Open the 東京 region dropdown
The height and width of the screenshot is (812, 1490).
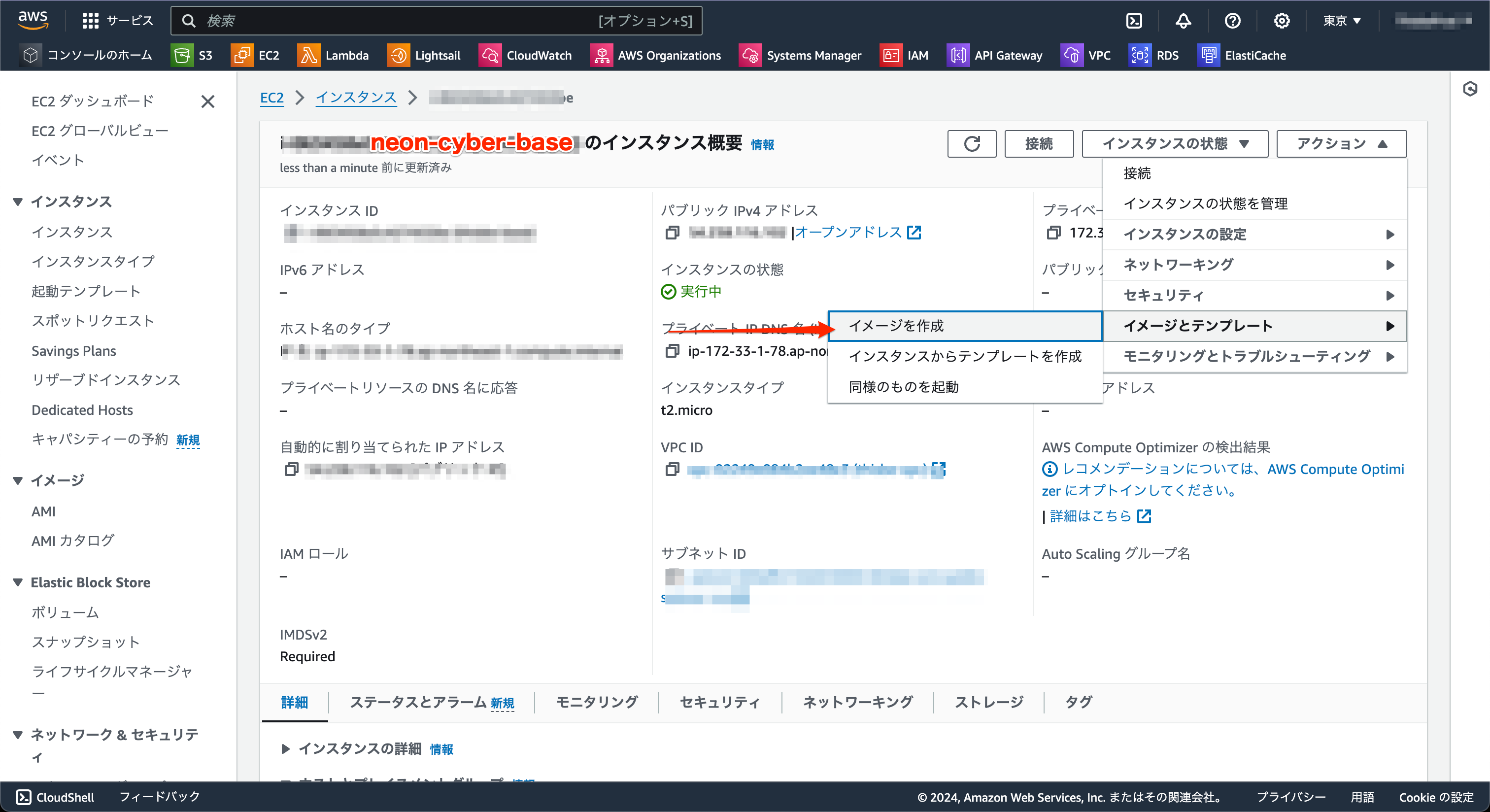1341,20
